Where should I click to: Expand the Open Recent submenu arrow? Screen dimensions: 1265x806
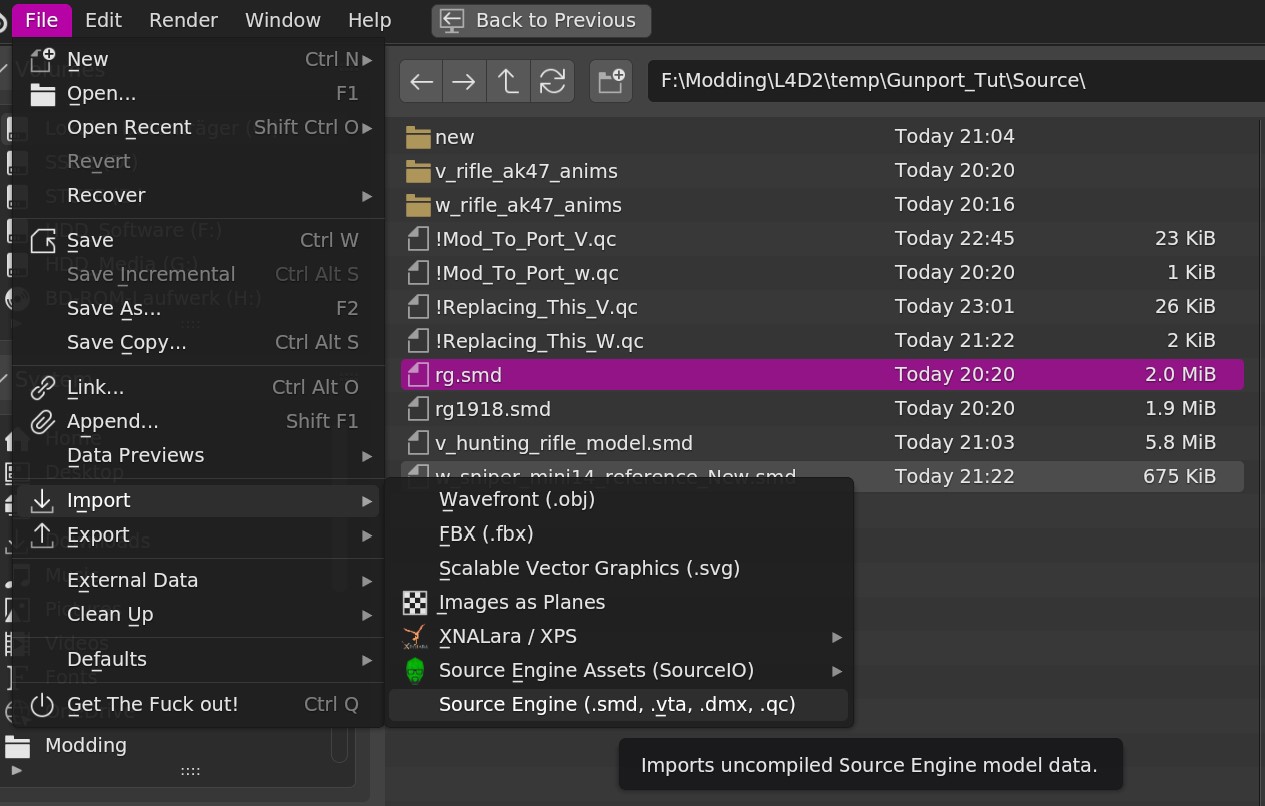point(367,128)
